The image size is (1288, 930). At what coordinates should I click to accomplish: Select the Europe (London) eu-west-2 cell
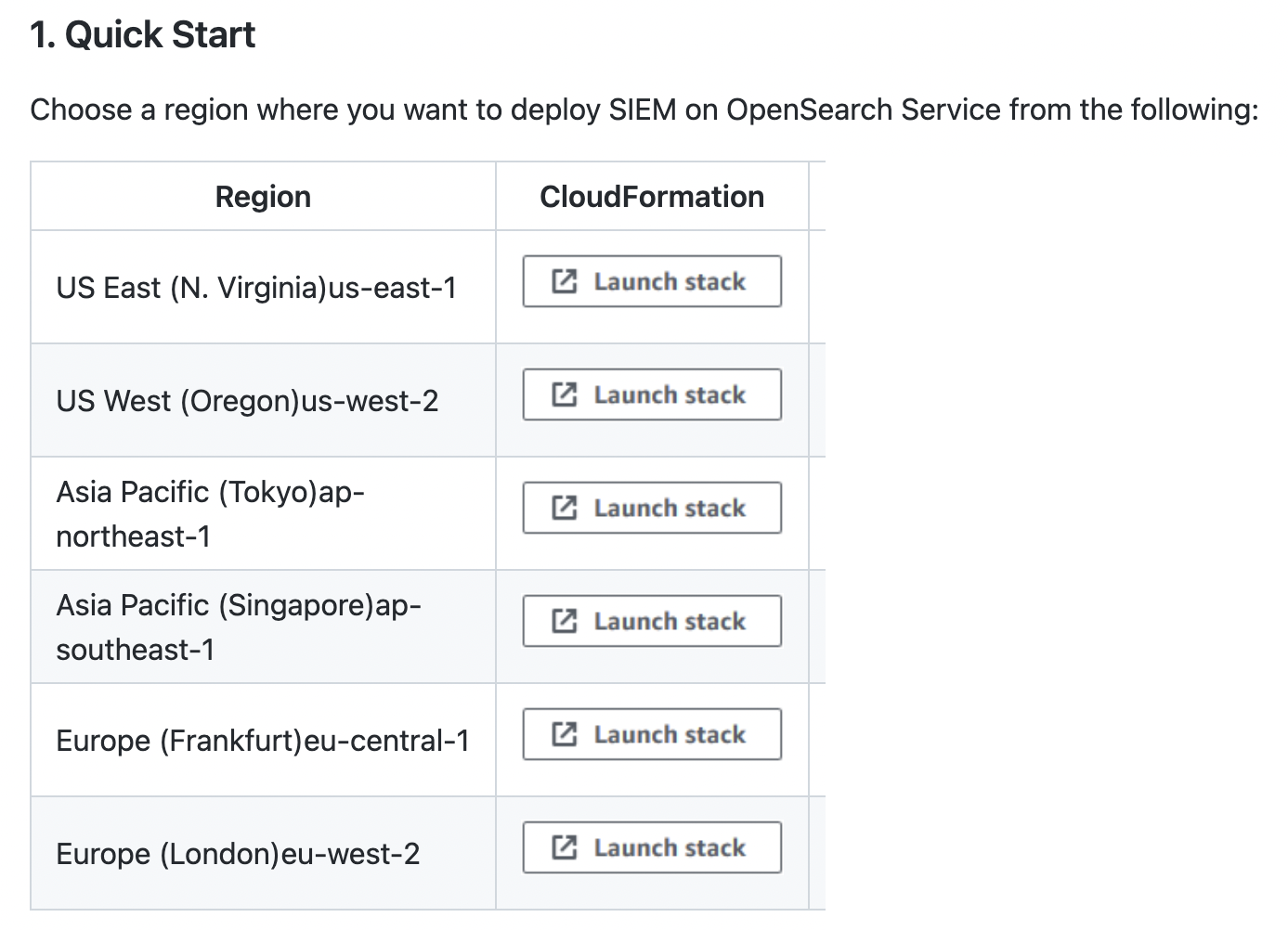(x=263, y=853)
